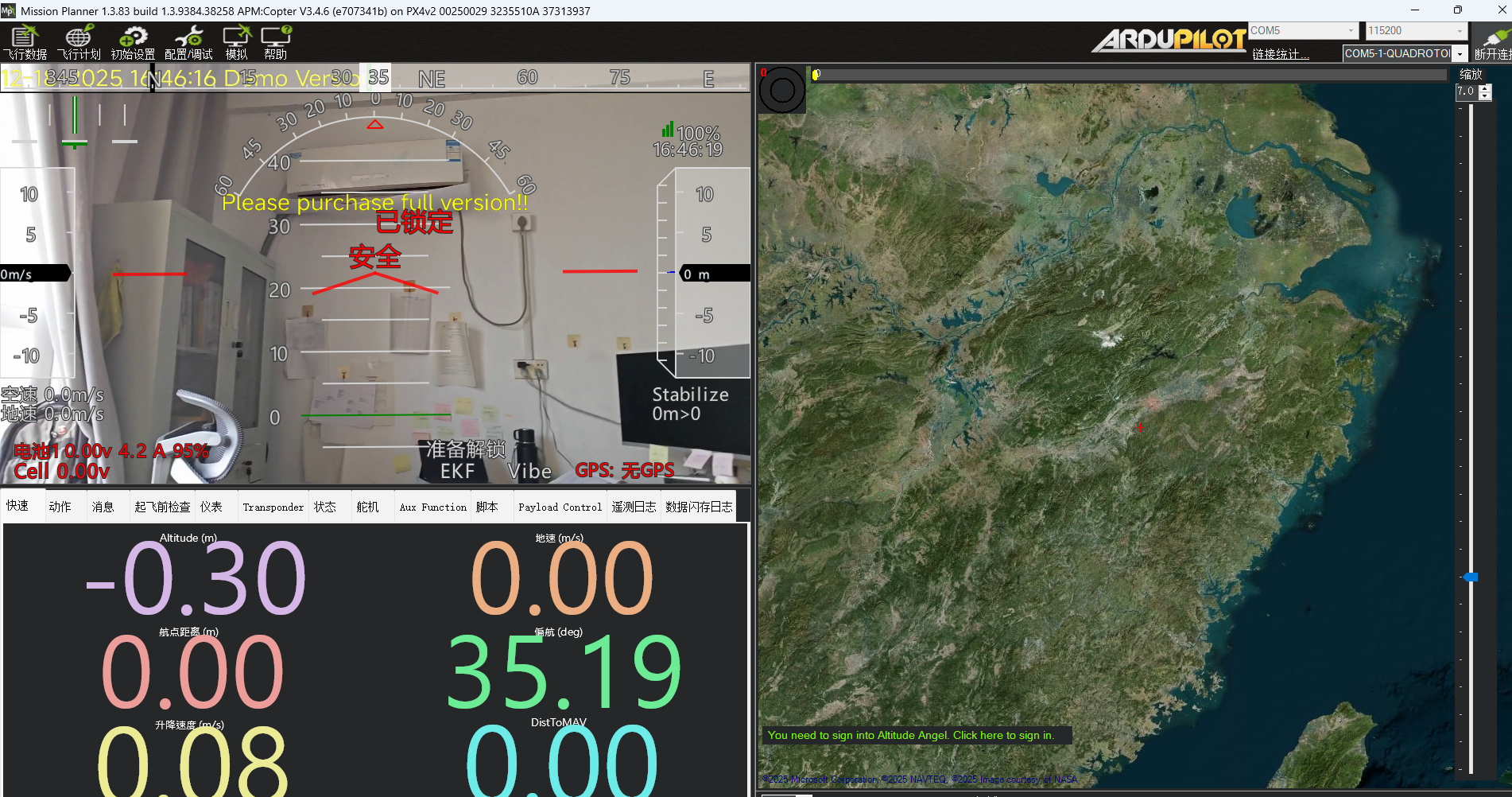The width and height of the screenshot is (1512, 797).
Task: Switch to the 动作 tab
Action: [x=60, y=507]
